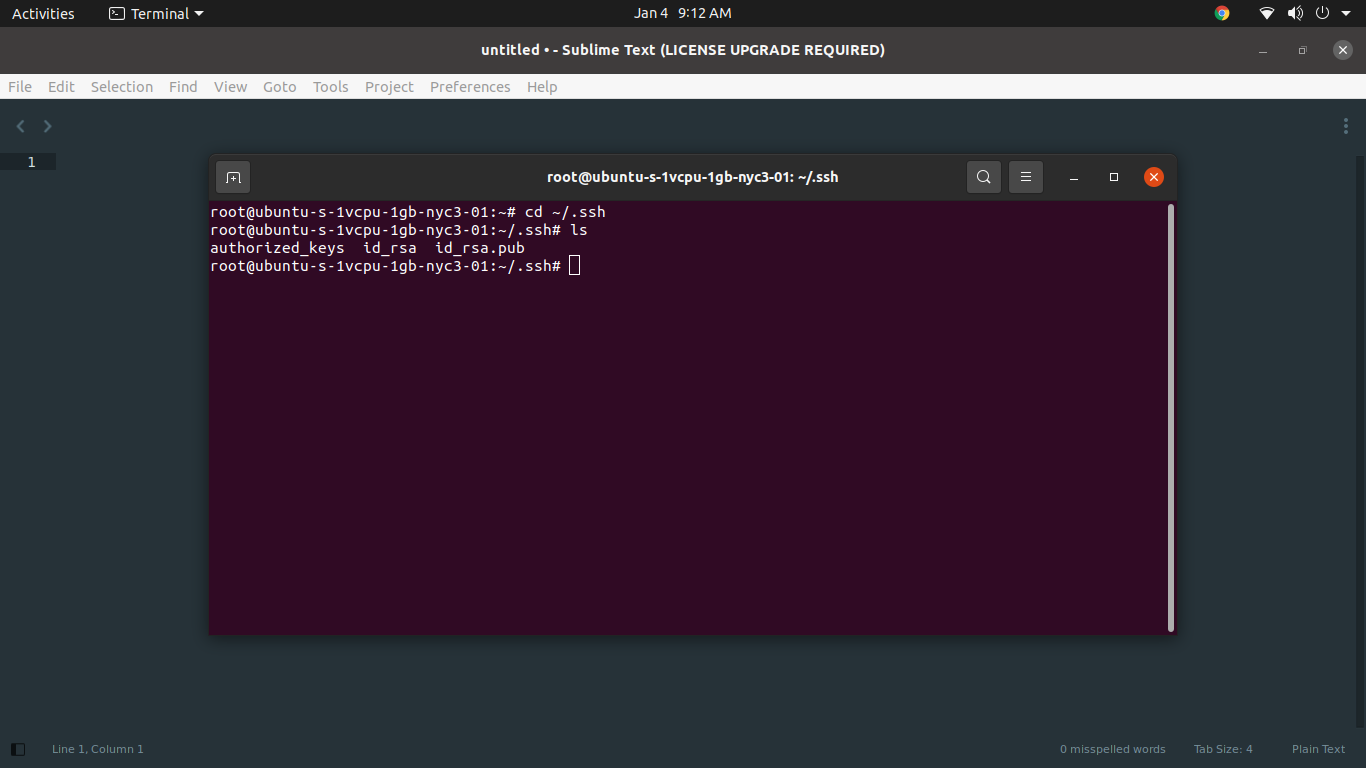Open the Terminal application menu in the top bar
1366x768 pixels.
(155, 13)
